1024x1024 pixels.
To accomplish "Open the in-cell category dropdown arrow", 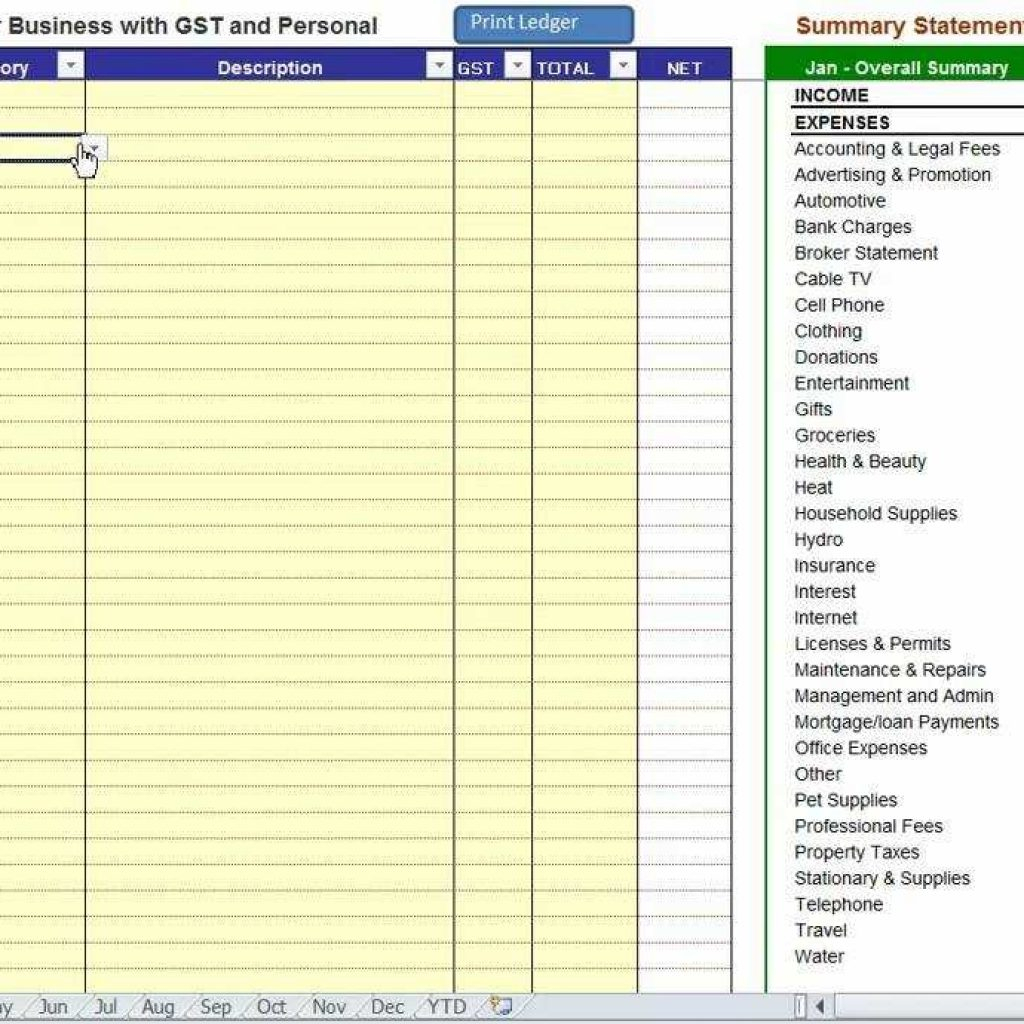I will [95, 148].
